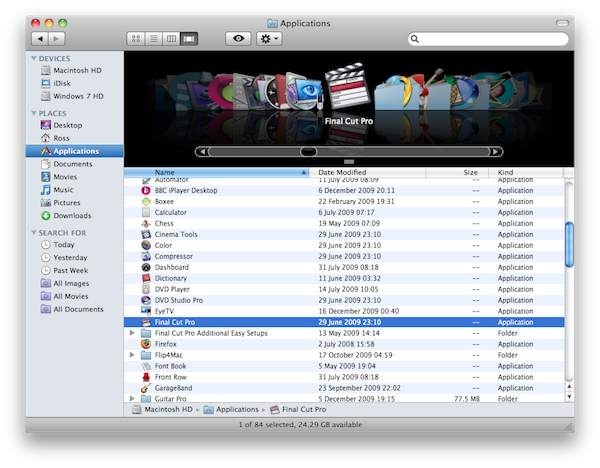600x468 pixels.
Task: Select the Color application row
Action: tap(344, 245)
